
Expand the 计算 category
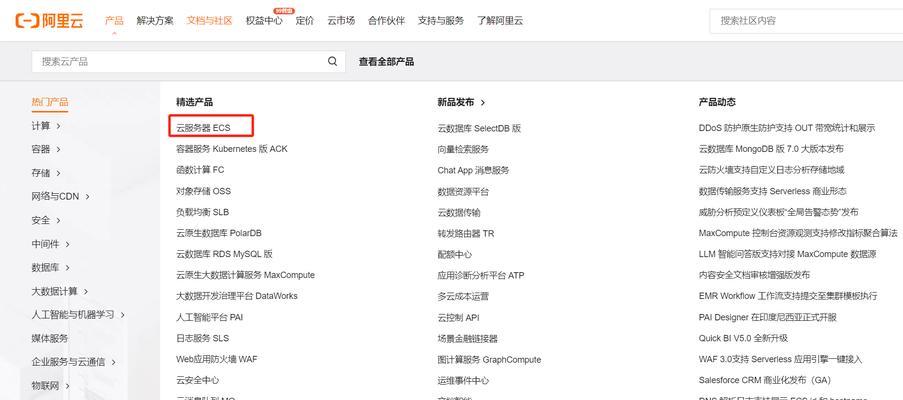coord(46,125)
